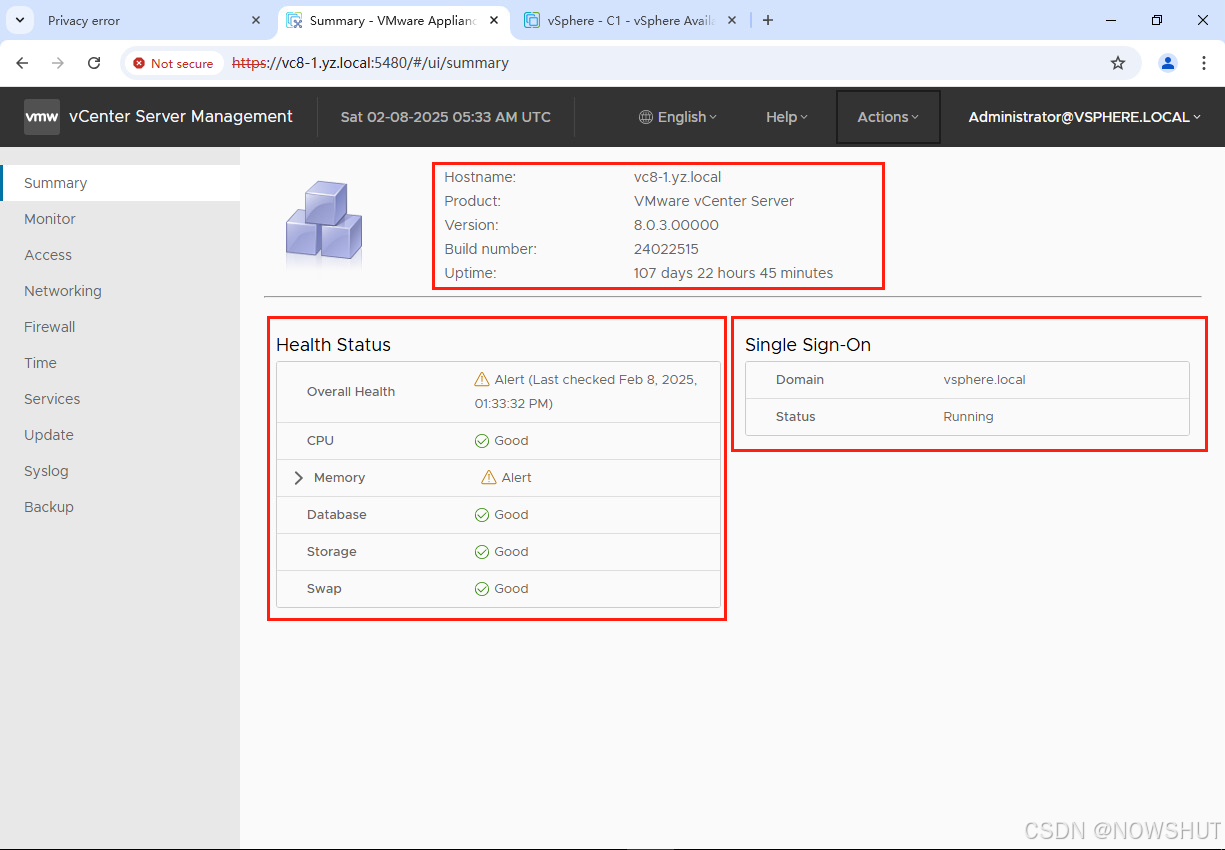
Task: Click version value 8.0.3.00000
Action: tap(676, 225)
